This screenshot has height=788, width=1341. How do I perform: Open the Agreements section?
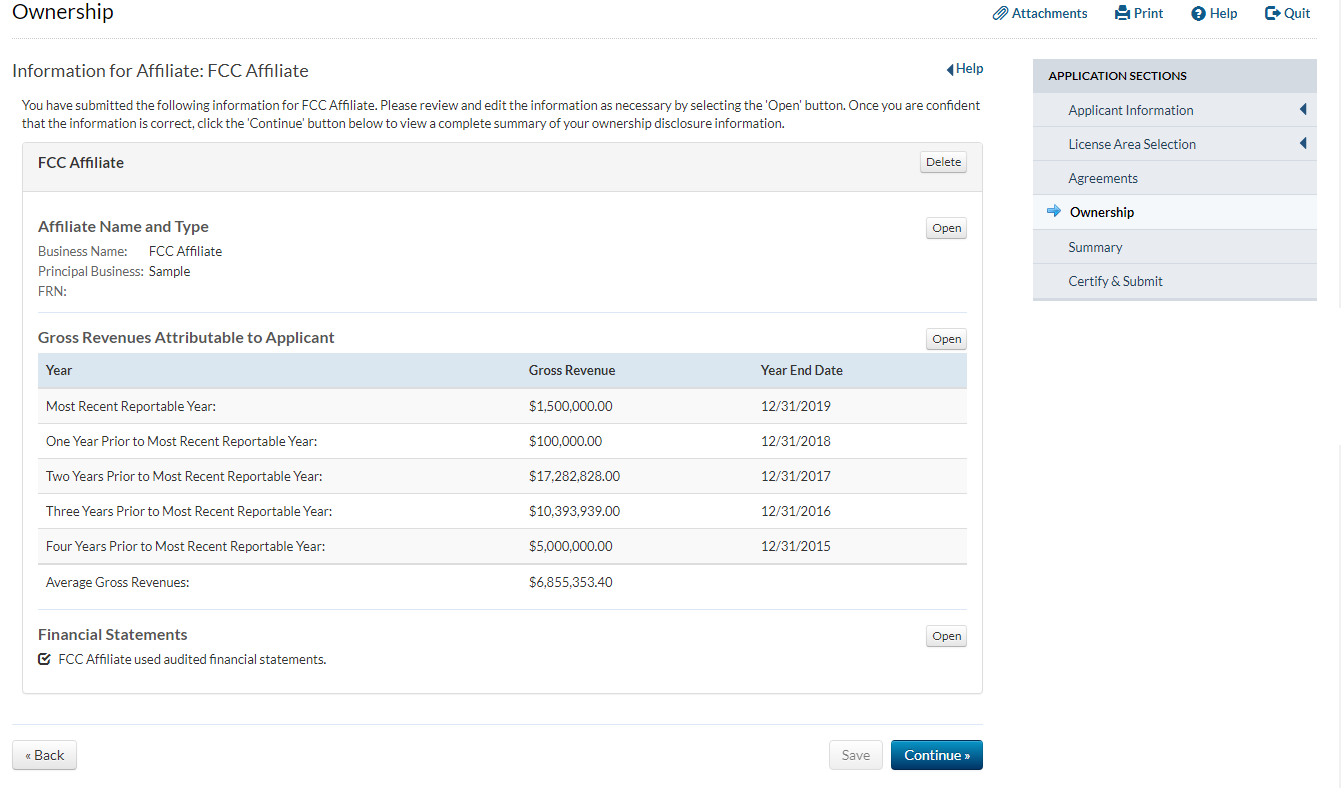pos(1103,178)
